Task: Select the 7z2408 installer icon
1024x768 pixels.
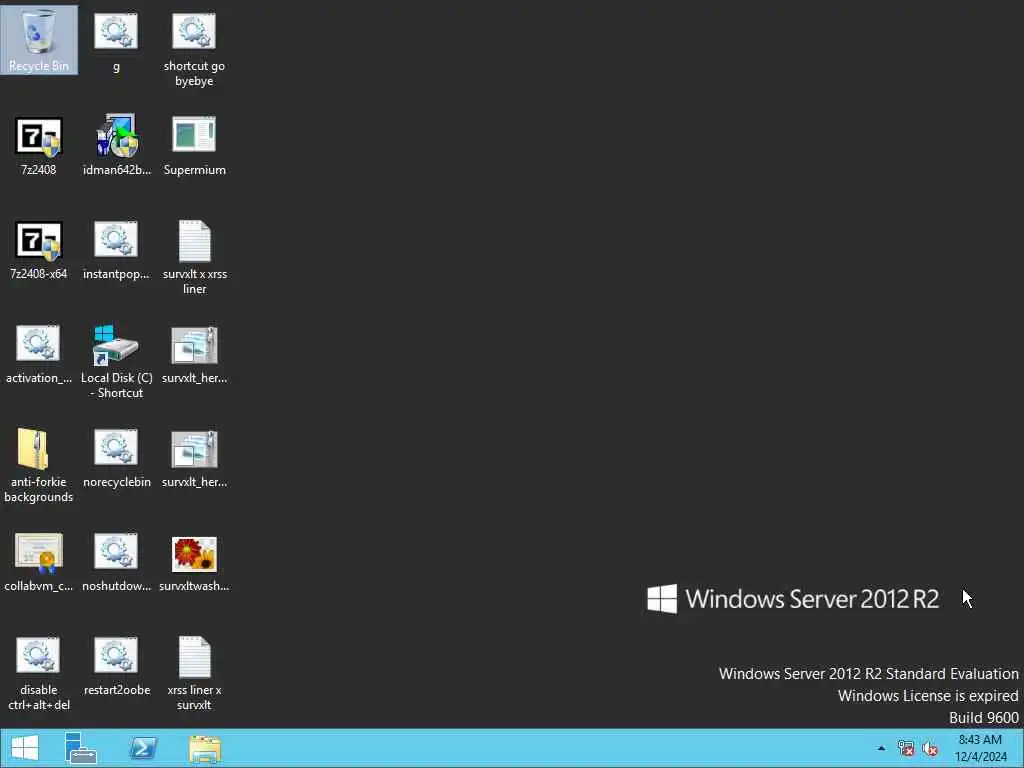Action: click(x=39, y=145)
